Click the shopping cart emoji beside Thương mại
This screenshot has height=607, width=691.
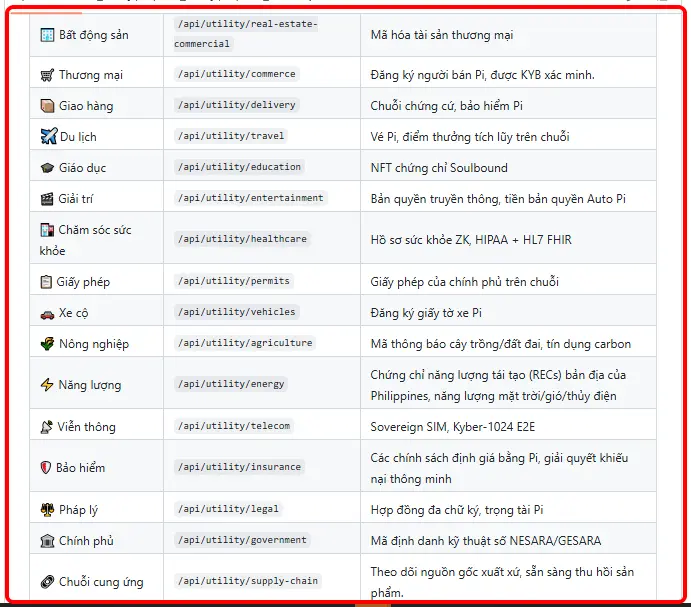pos(47,75)
